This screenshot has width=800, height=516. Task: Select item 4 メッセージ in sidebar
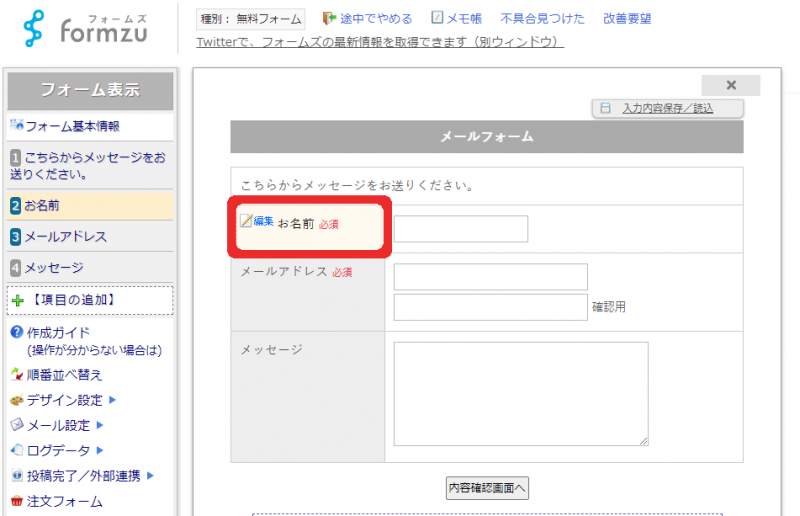click(53, 268)
